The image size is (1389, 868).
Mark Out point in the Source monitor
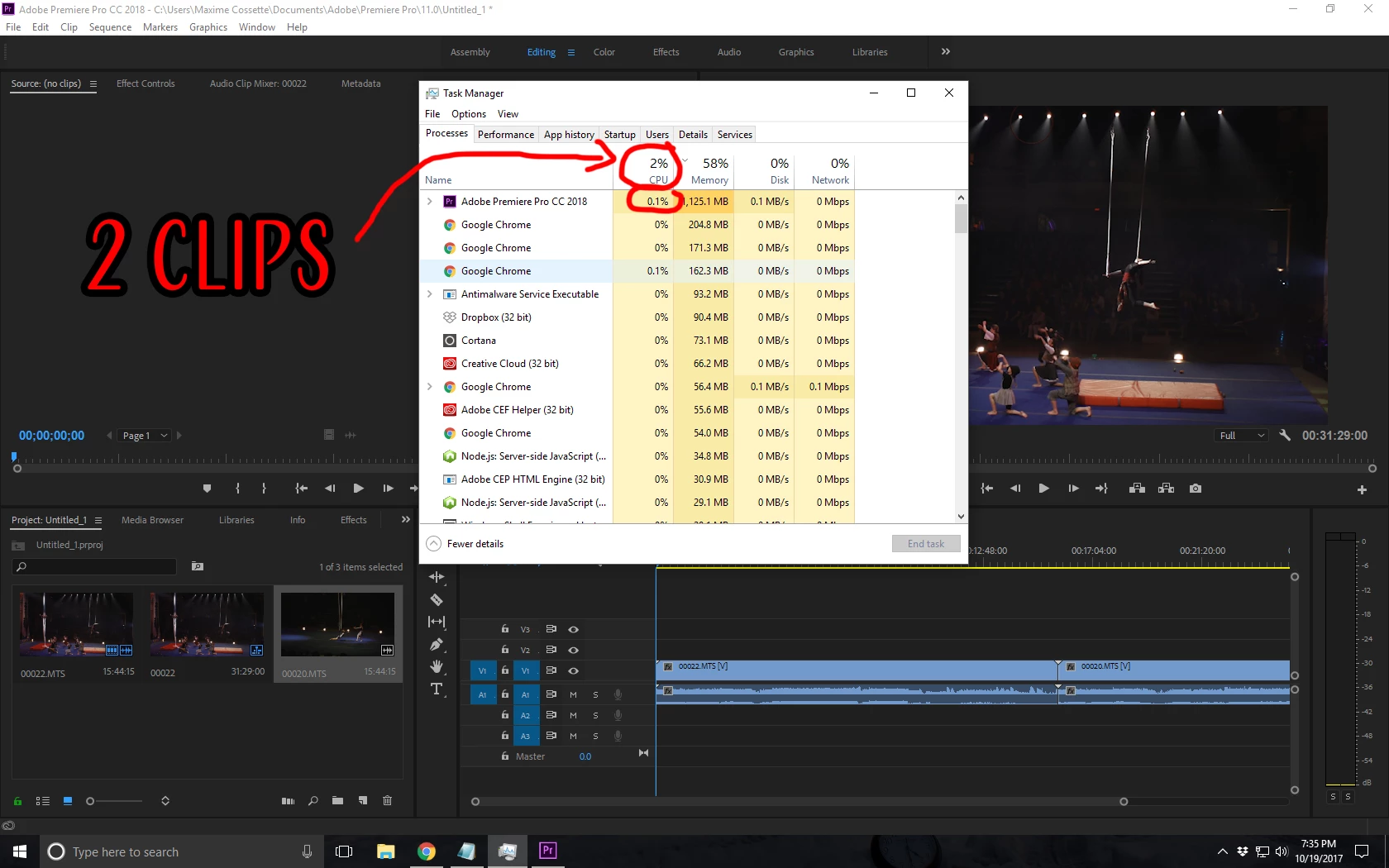pos(265,489)
